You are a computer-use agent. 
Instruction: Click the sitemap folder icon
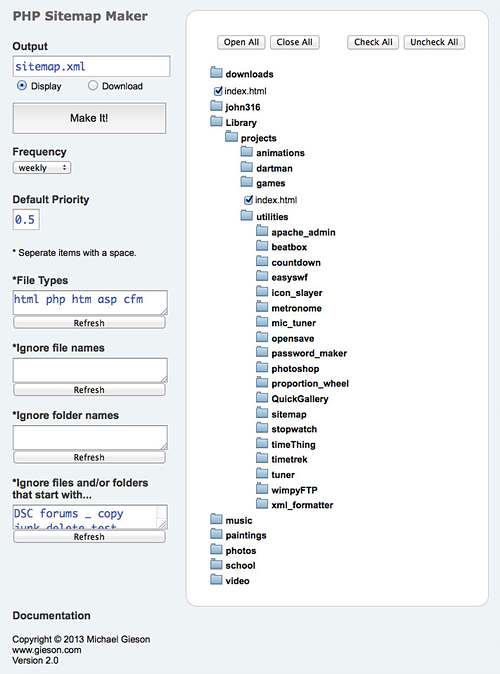(x=262, y=413)
